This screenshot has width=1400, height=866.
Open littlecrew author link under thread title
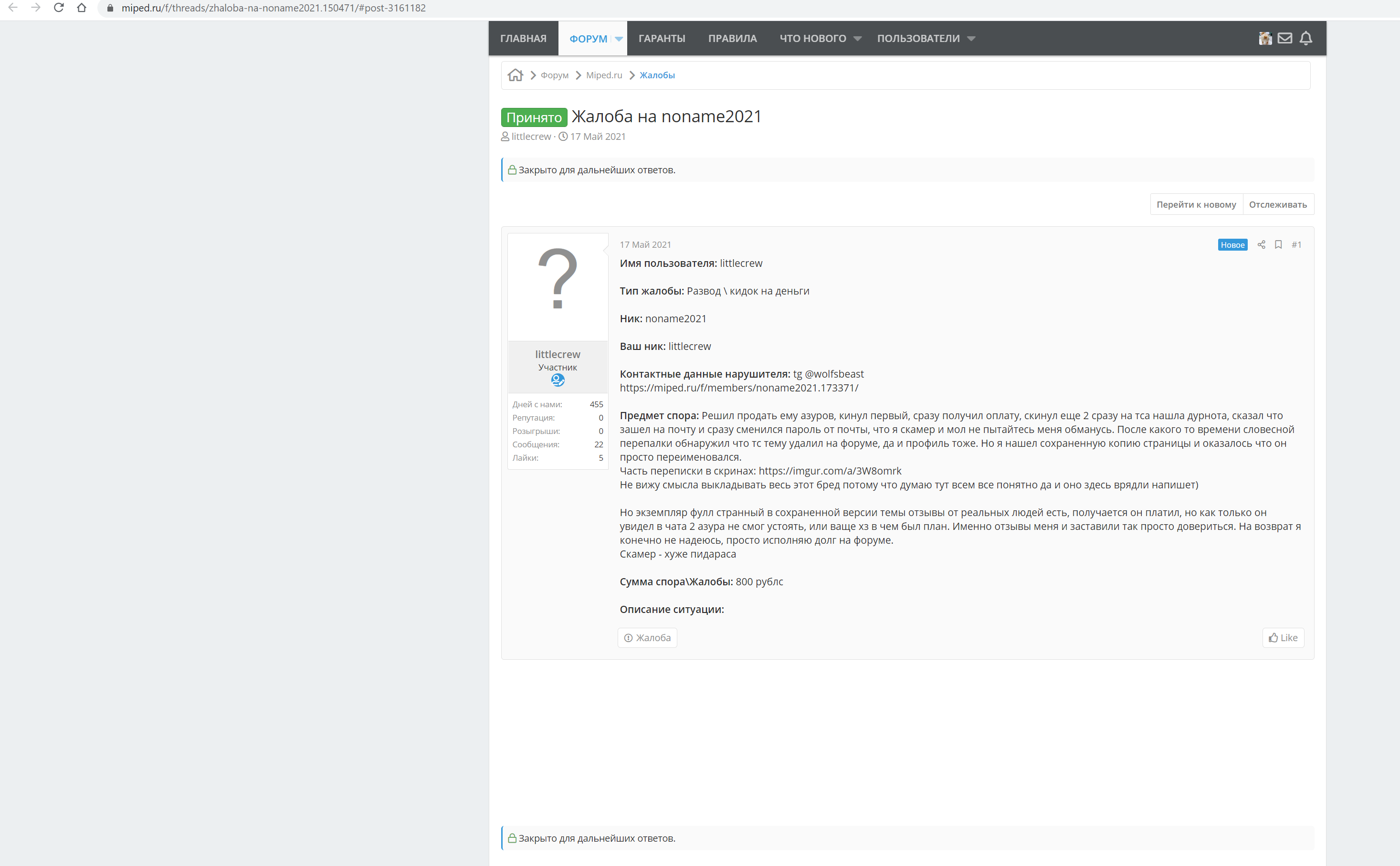531,137
